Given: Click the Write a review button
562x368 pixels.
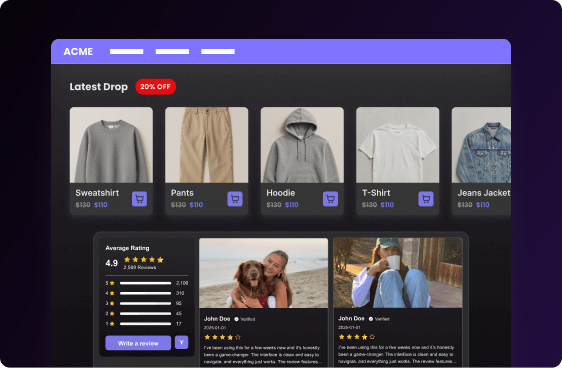Looking at the screenshot, I should click(x=138, y=343).
